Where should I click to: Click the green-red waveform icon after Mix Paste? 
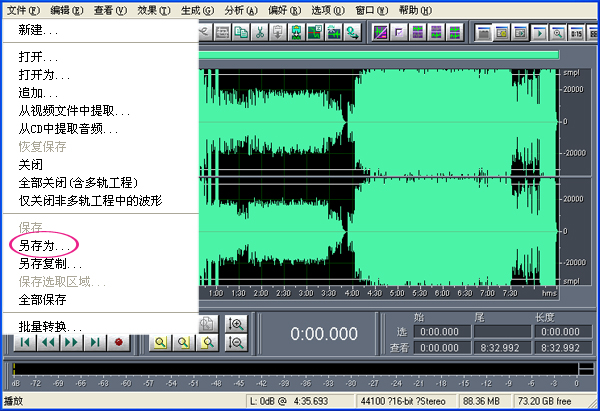click(315, 33)
